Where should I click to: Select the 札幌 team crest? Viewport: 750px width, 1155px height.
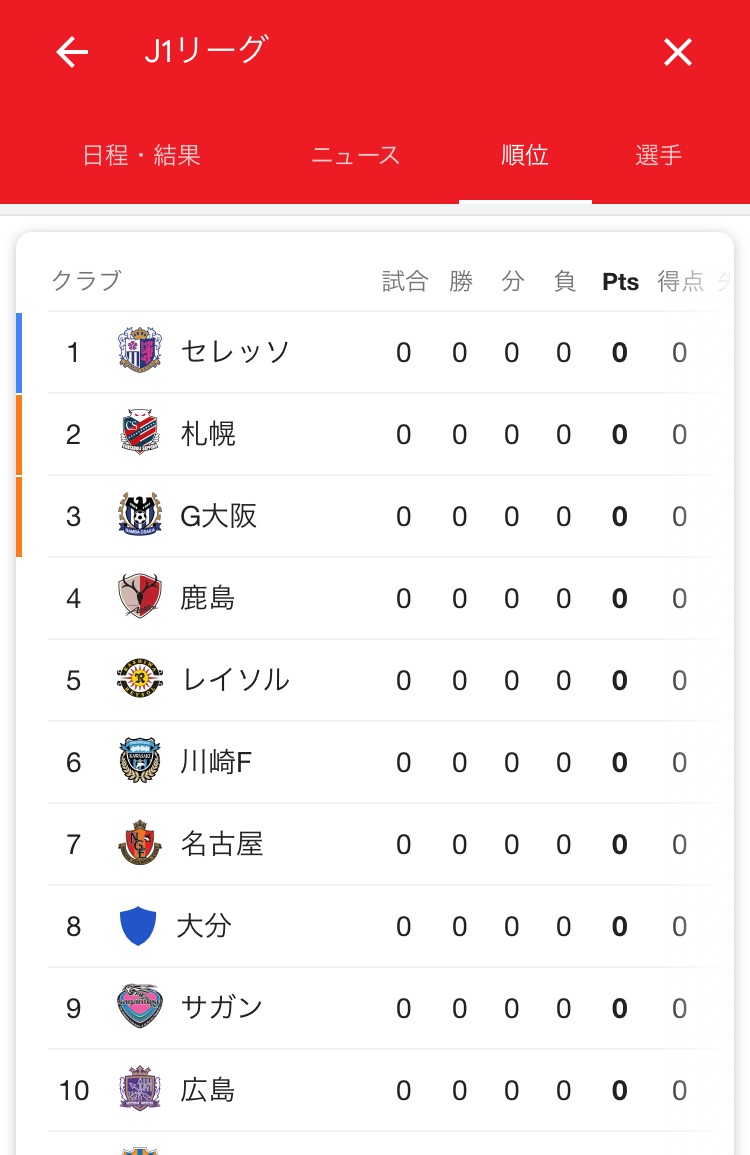pos(139,432)
